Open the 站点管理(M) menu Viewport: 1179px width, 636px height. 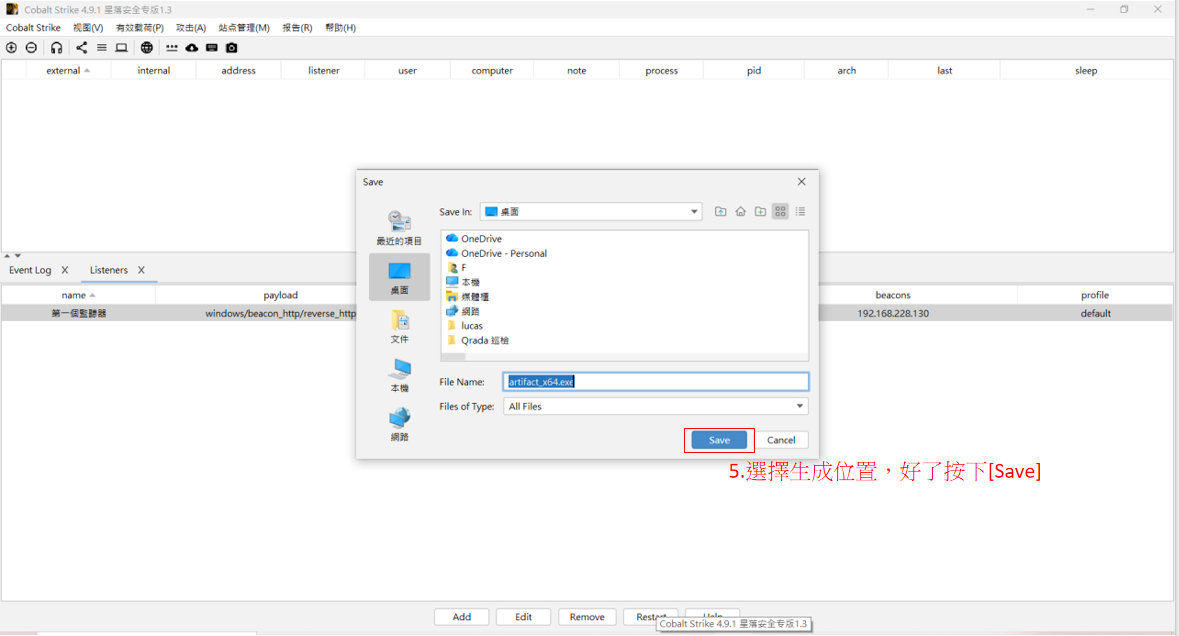pyautogui.click(x=244, y=28)
